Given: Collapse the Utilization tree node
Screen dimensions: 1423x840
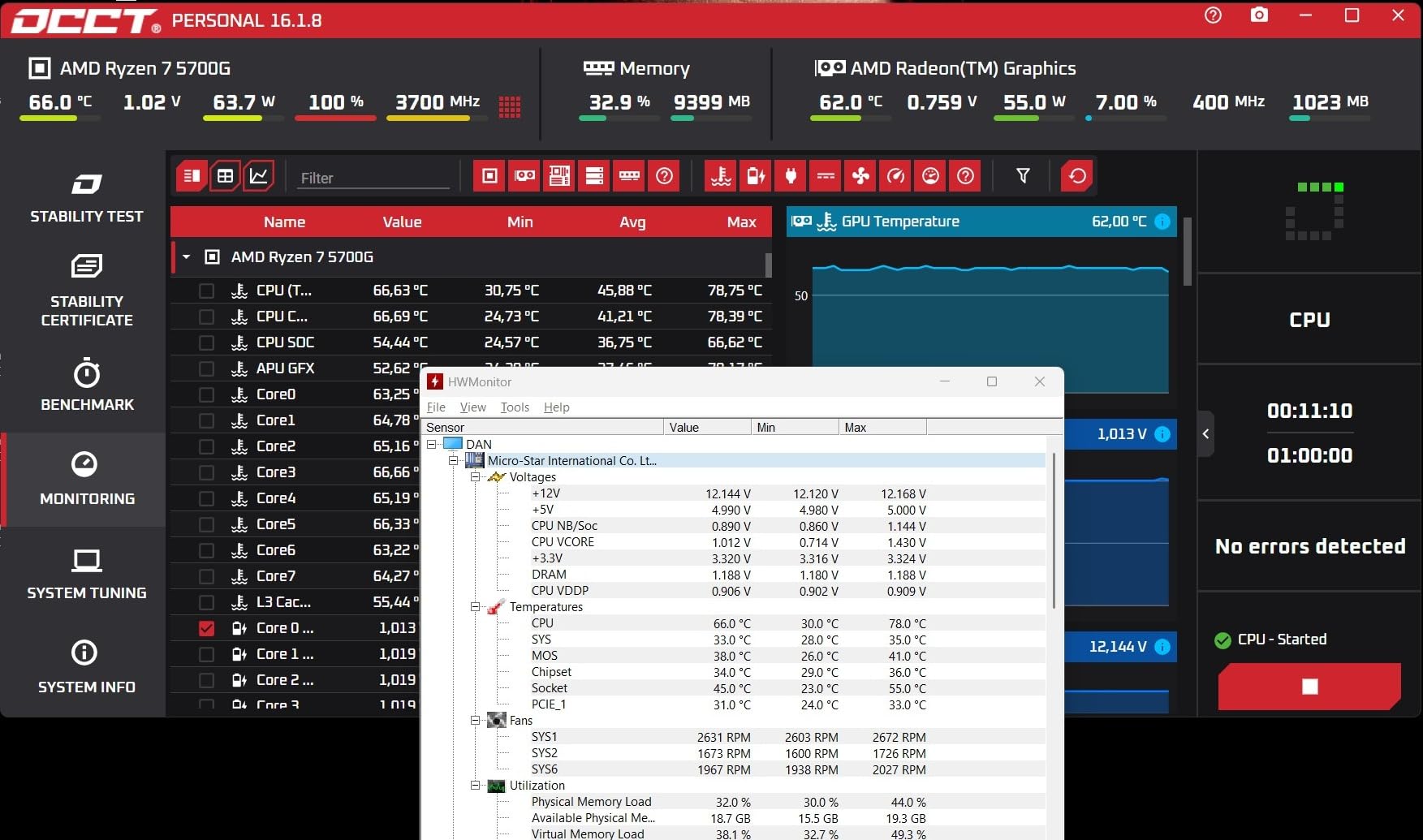Looking at the screenshot, I should point(476,786).
